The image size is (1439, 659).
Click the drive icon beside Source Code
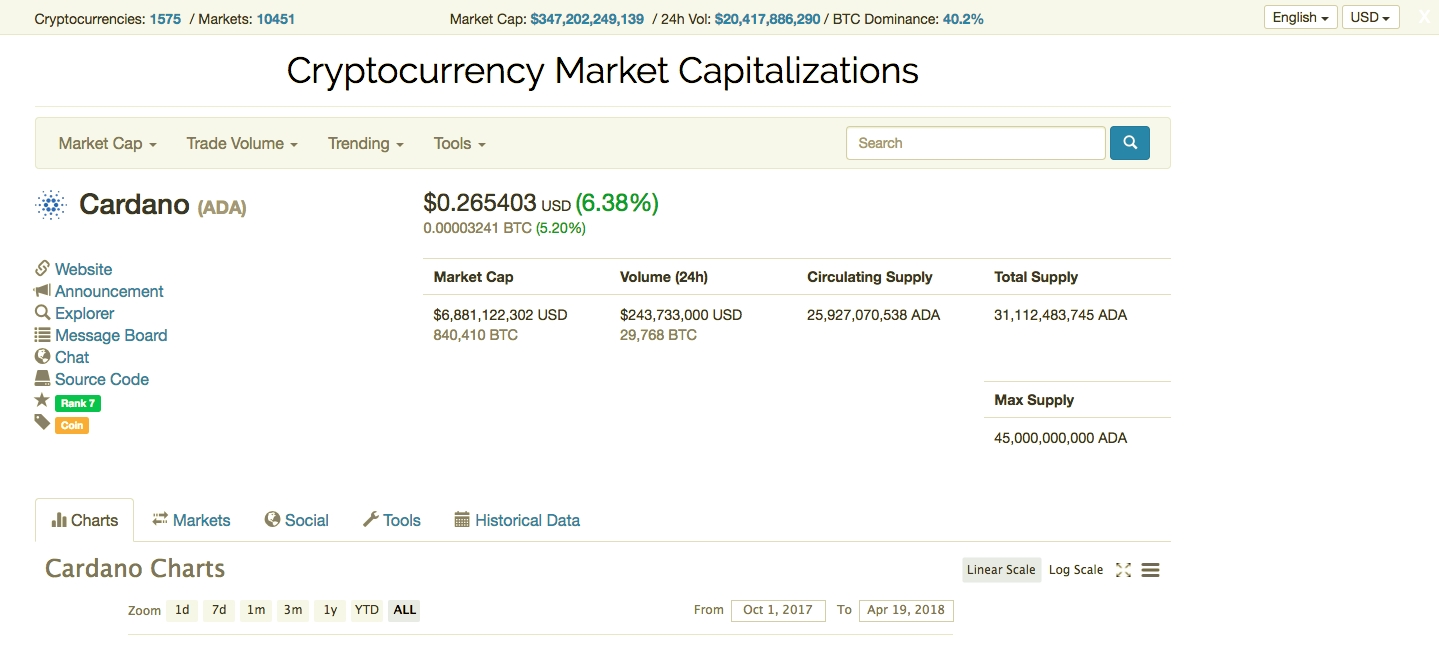[x=42, y=378]
